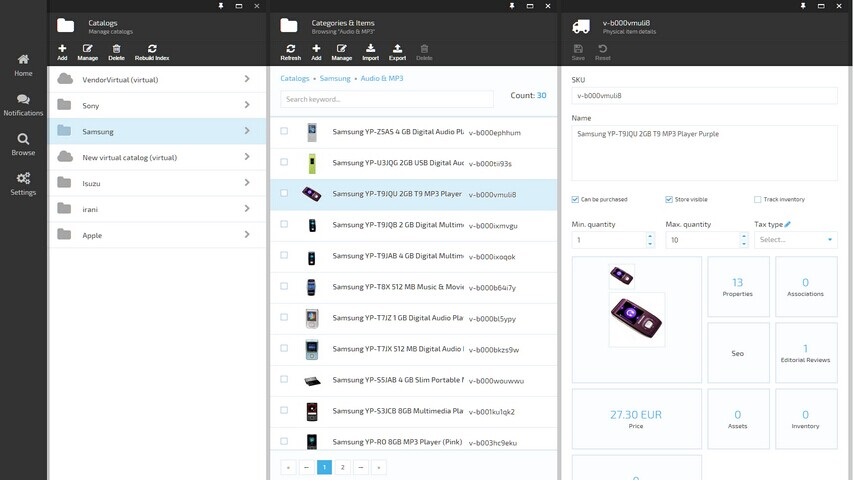Reset the item detail changes

pyautogui.click(x=603, y=52)
